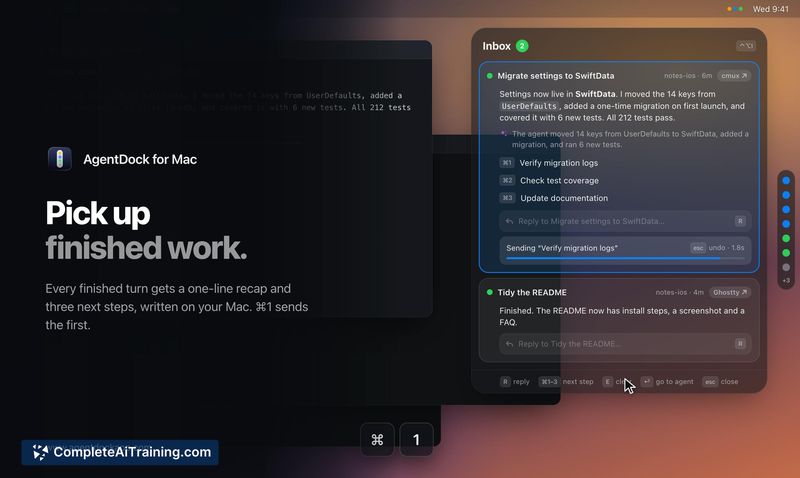Click the +3 overflow indicator in side dock

tap(786, 281)
